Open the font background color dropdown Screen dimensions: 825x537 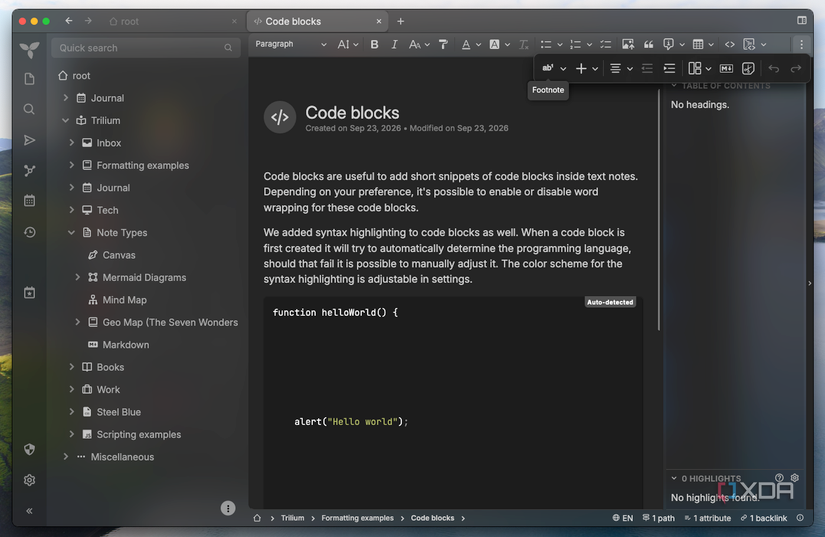tap(499, 45)
